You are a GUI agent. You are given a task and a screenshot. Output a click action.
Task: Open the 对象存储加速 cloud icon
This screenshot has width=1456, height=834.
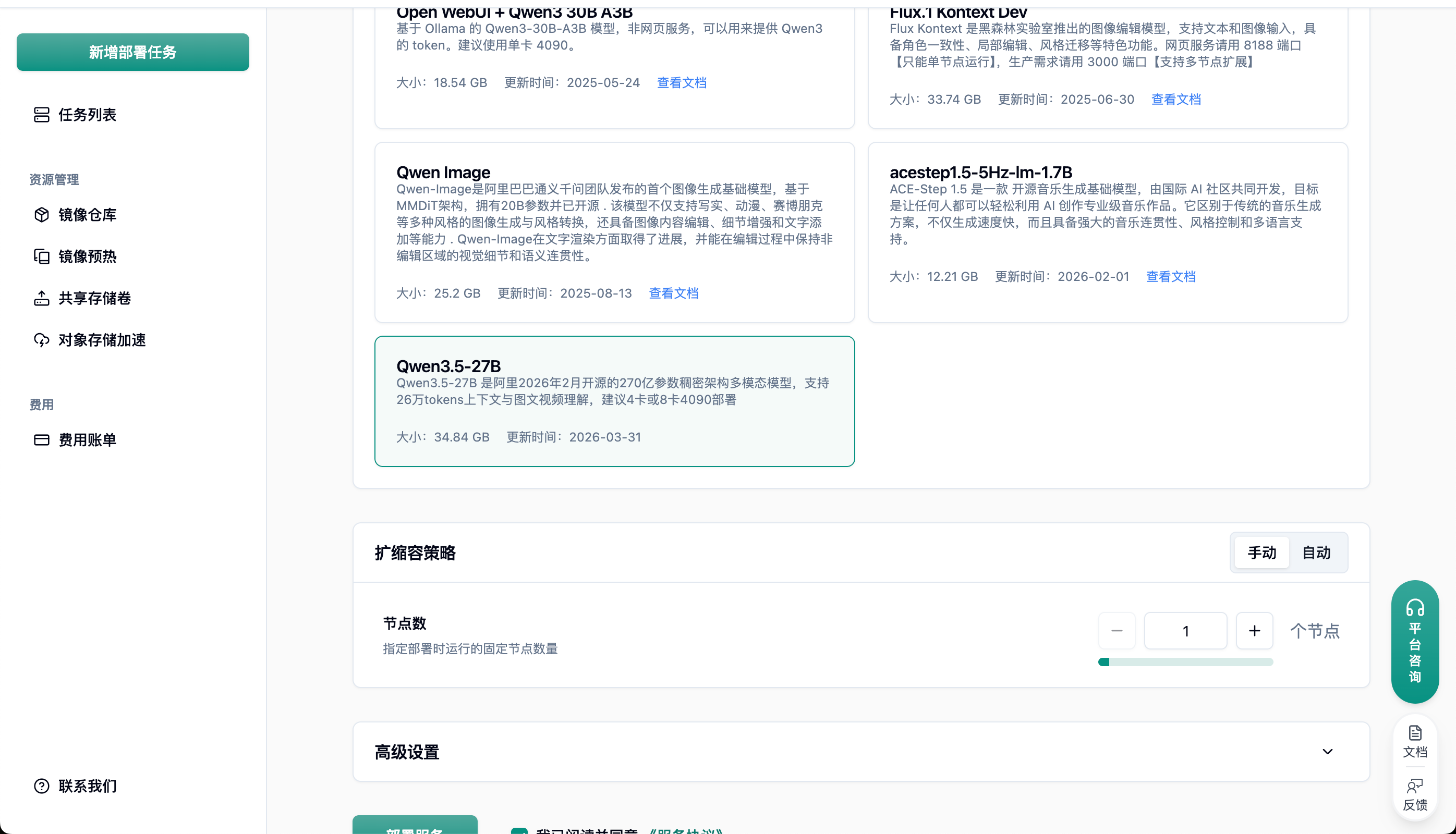(41, 340)
